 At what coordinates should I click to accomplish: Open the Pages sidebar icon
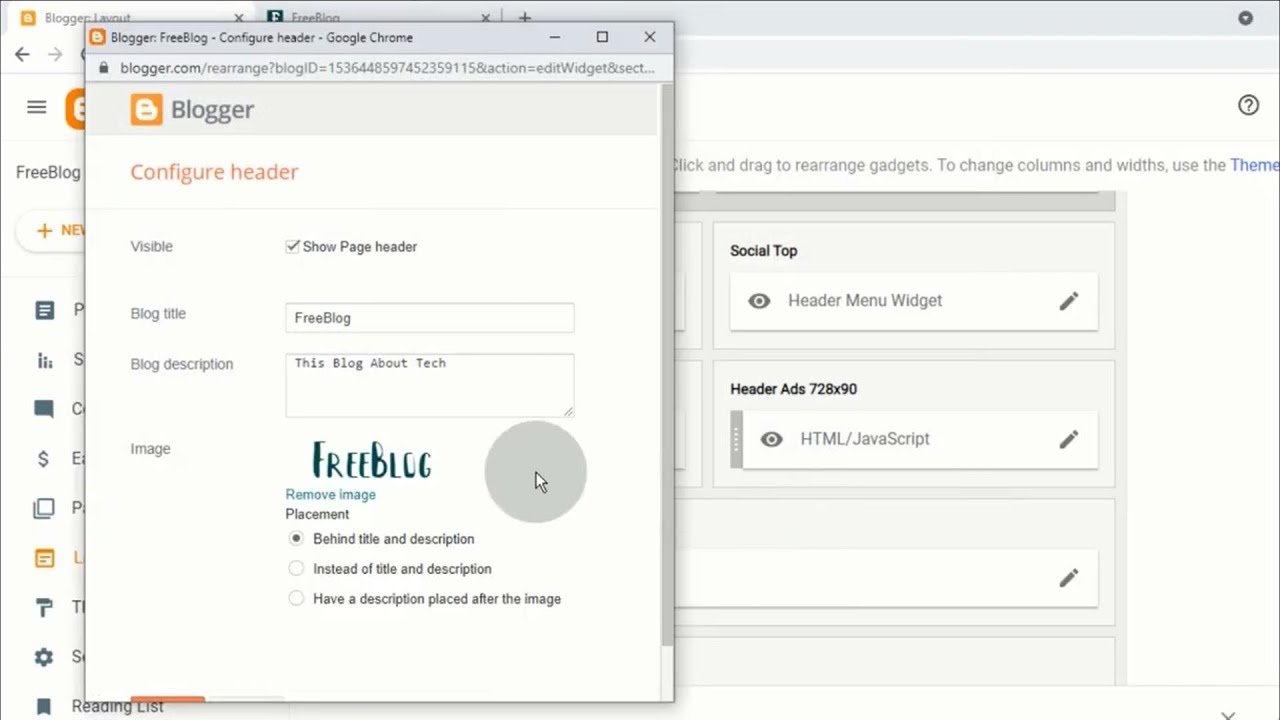(44, 508)
